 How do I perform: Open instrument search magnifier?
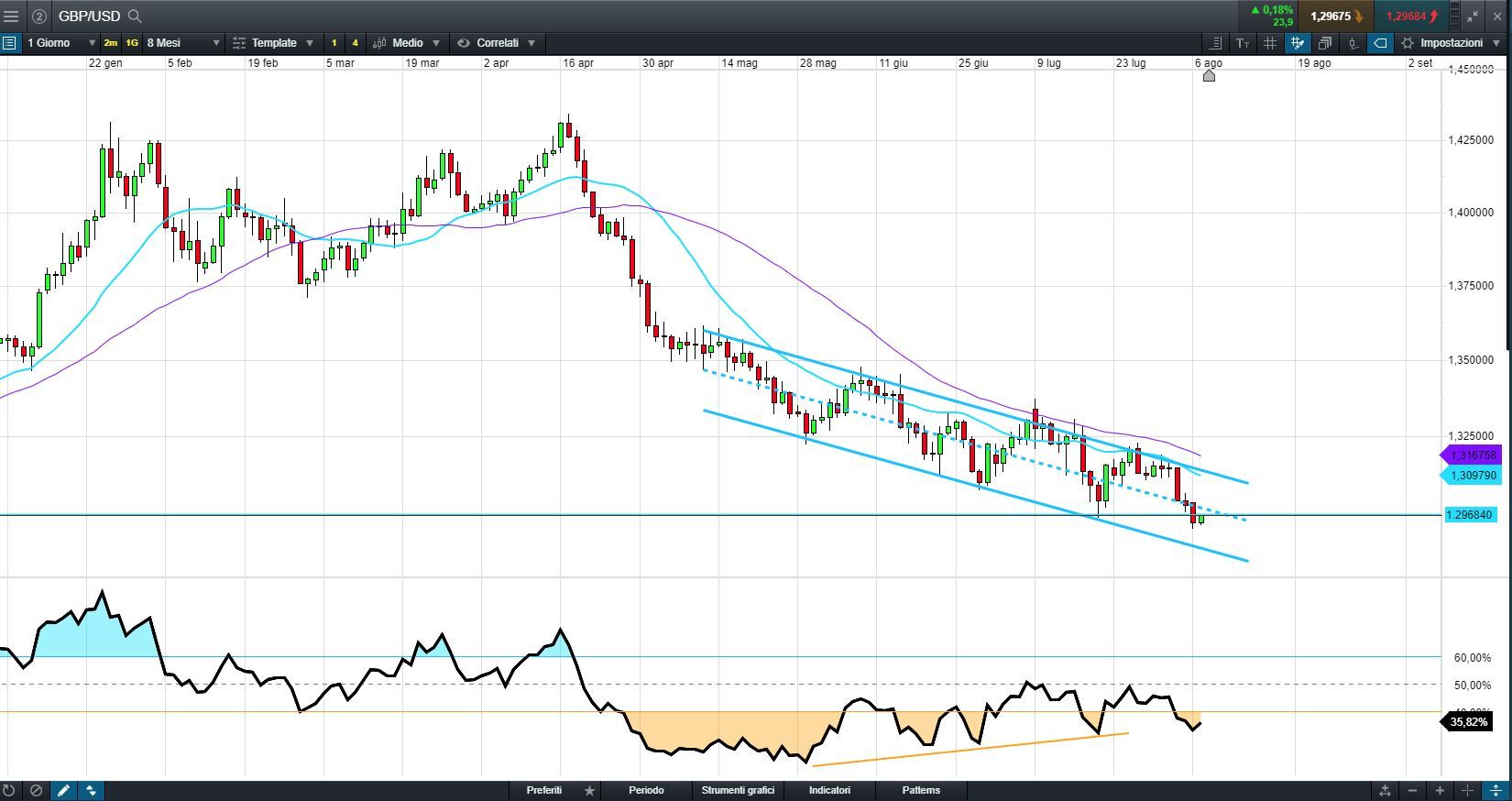(x=135, y=16)
